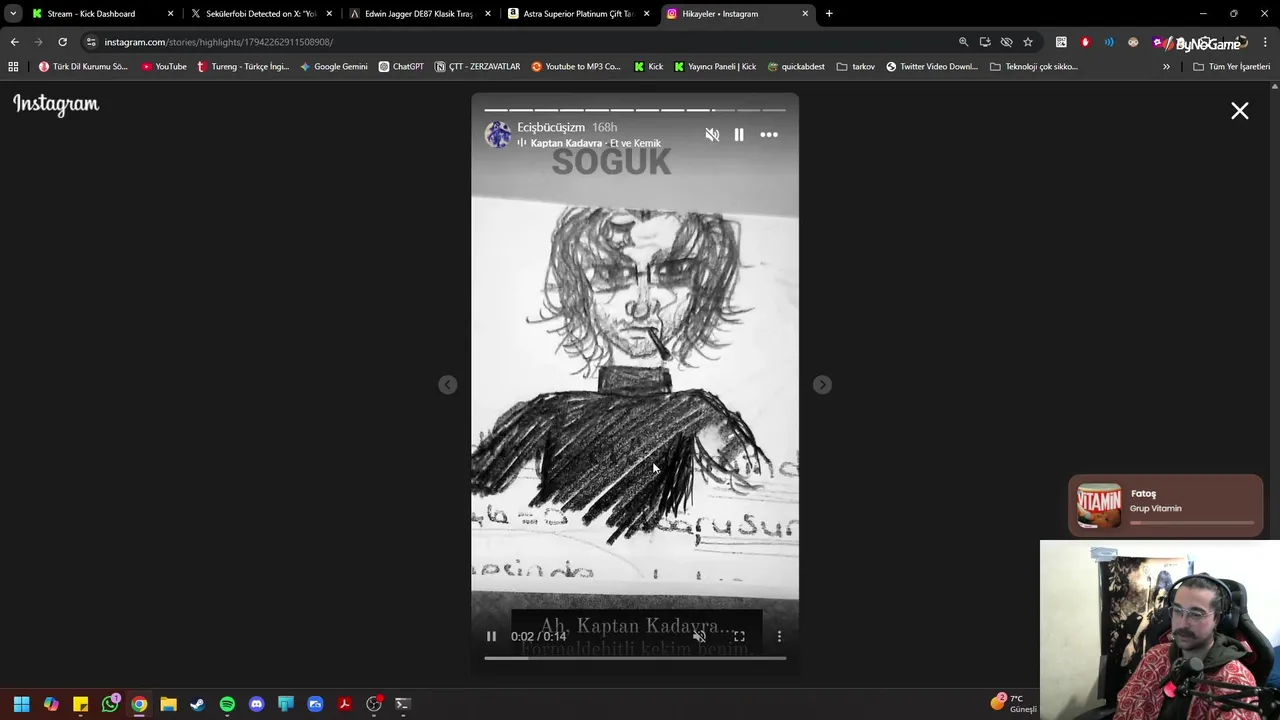Image resolution: width=1280 pixels, height=720 pixels.
Task: Unmute the story audio in header
Action: tap(712, 135)
